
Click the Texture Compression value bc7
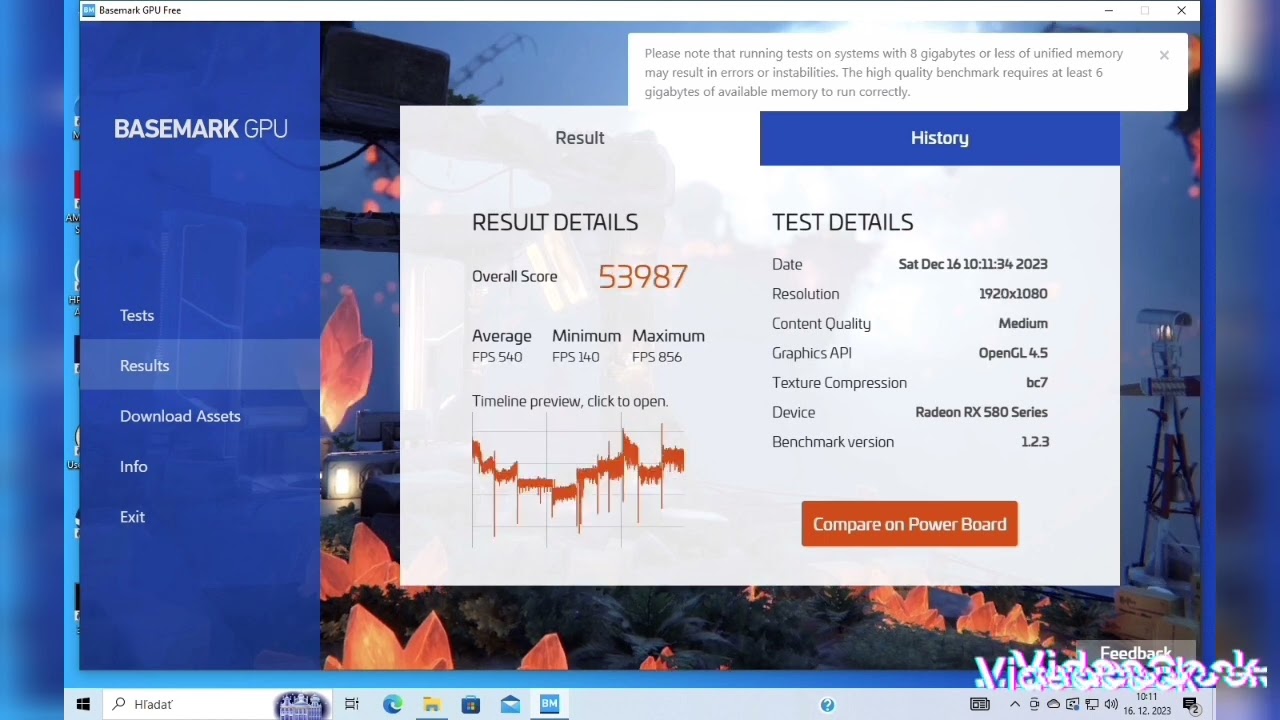[x=1037, y=382]
